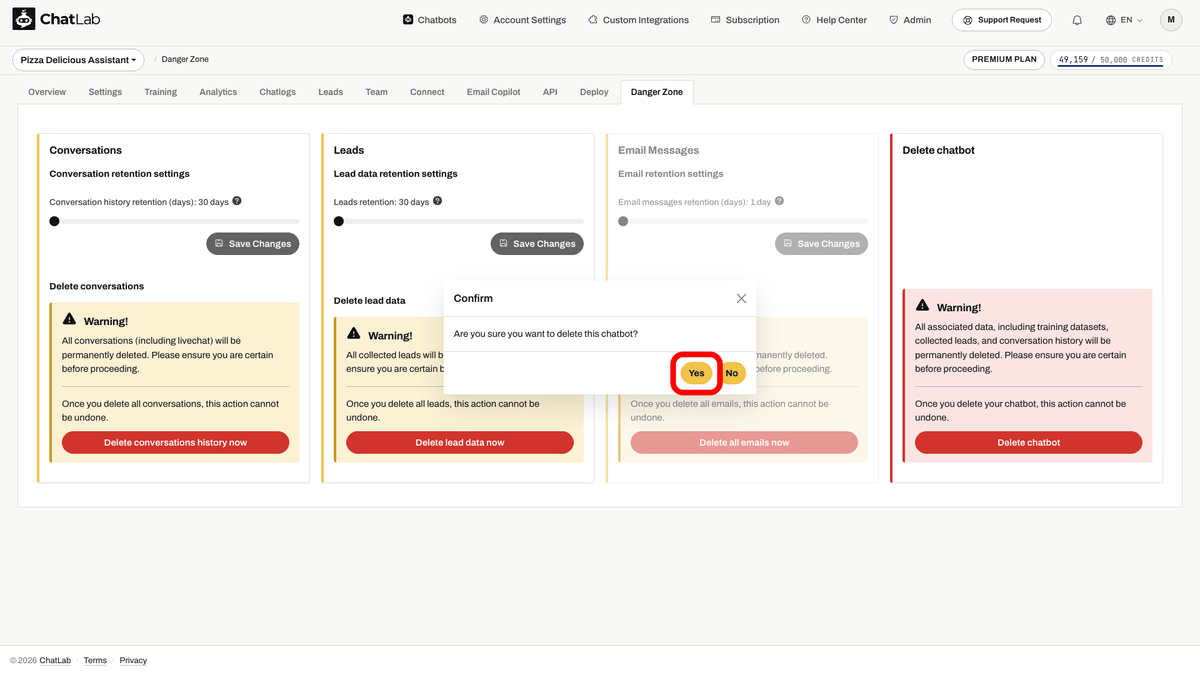Close the Confirm dialog with X
The image size is (1200, 675).
741,298
